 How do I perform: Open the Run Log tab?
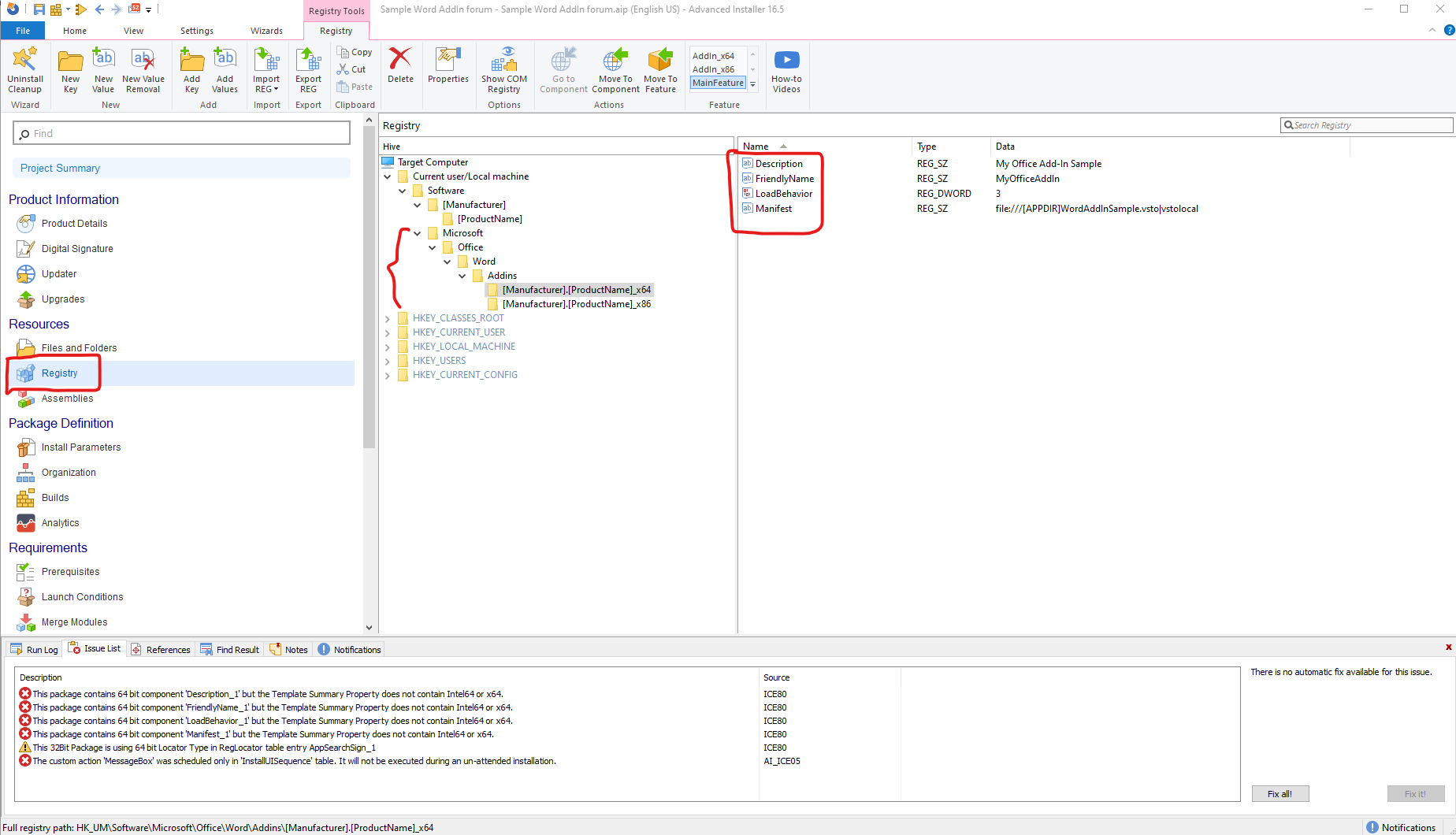tap(35, 650)
